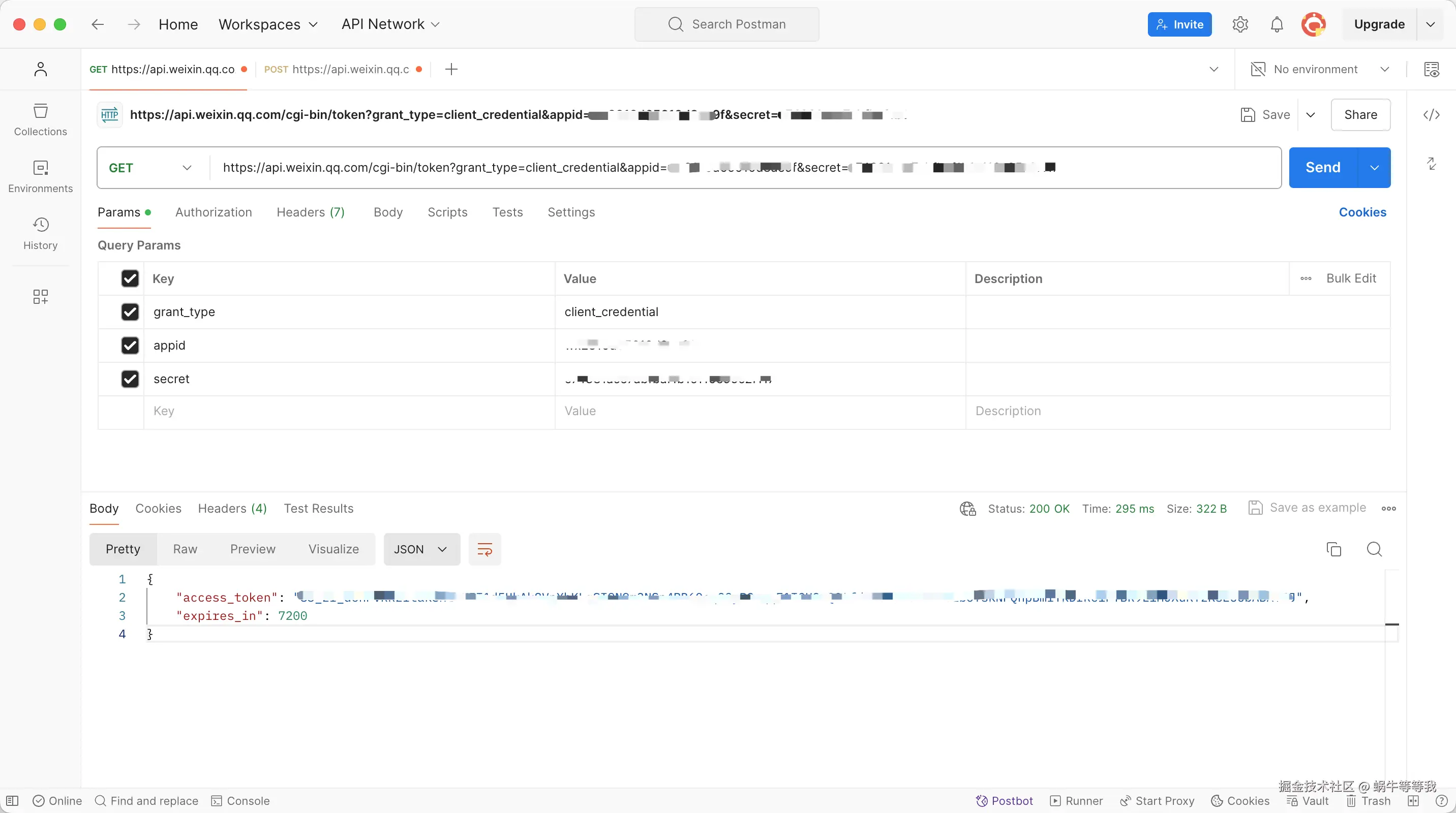The image size is (1456, 813).
Task: Click the blue Send button
Action: [x=1323, y=168]
